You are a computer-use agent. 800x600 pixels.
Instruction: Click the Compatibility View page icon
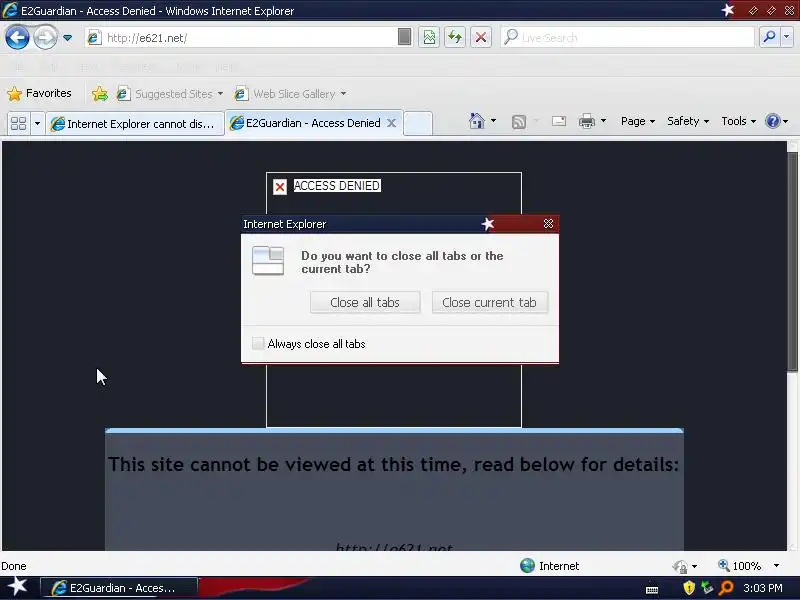click(429, 37)
